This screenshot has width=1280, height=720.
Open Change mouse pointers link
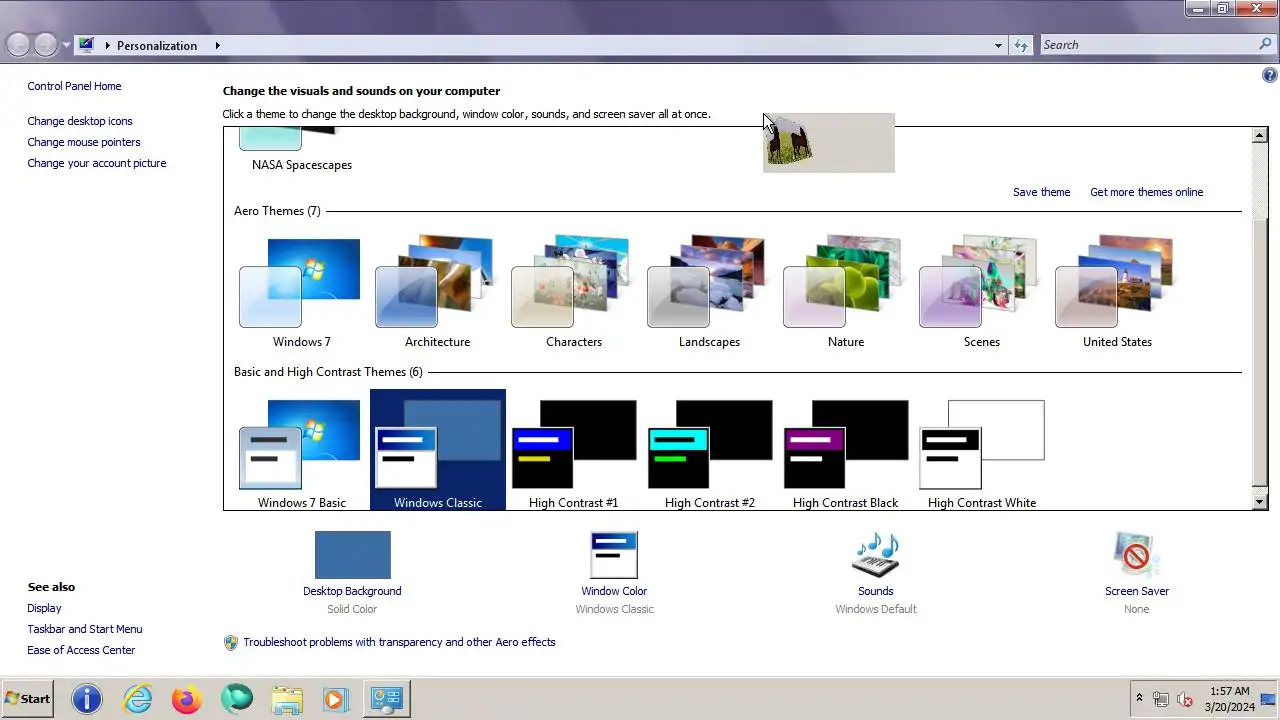[84, 142]
